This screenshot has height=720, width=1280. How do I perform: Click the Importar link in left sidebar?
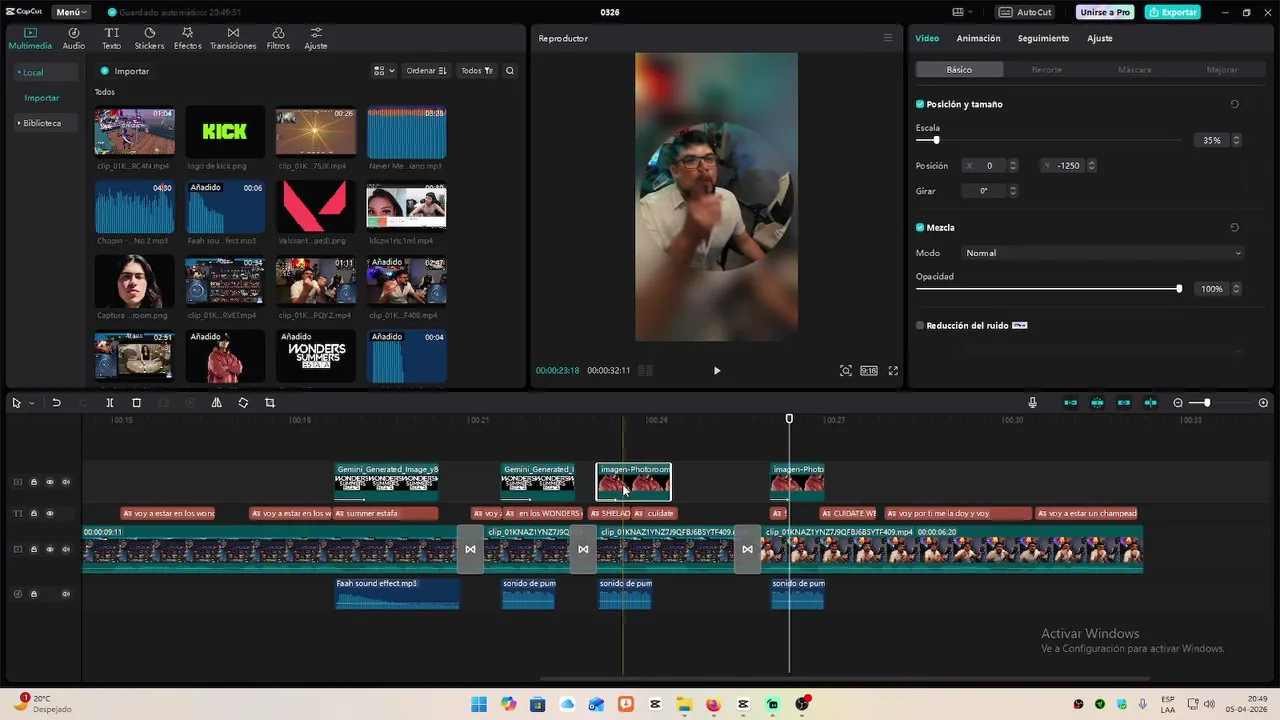[42, 98]
